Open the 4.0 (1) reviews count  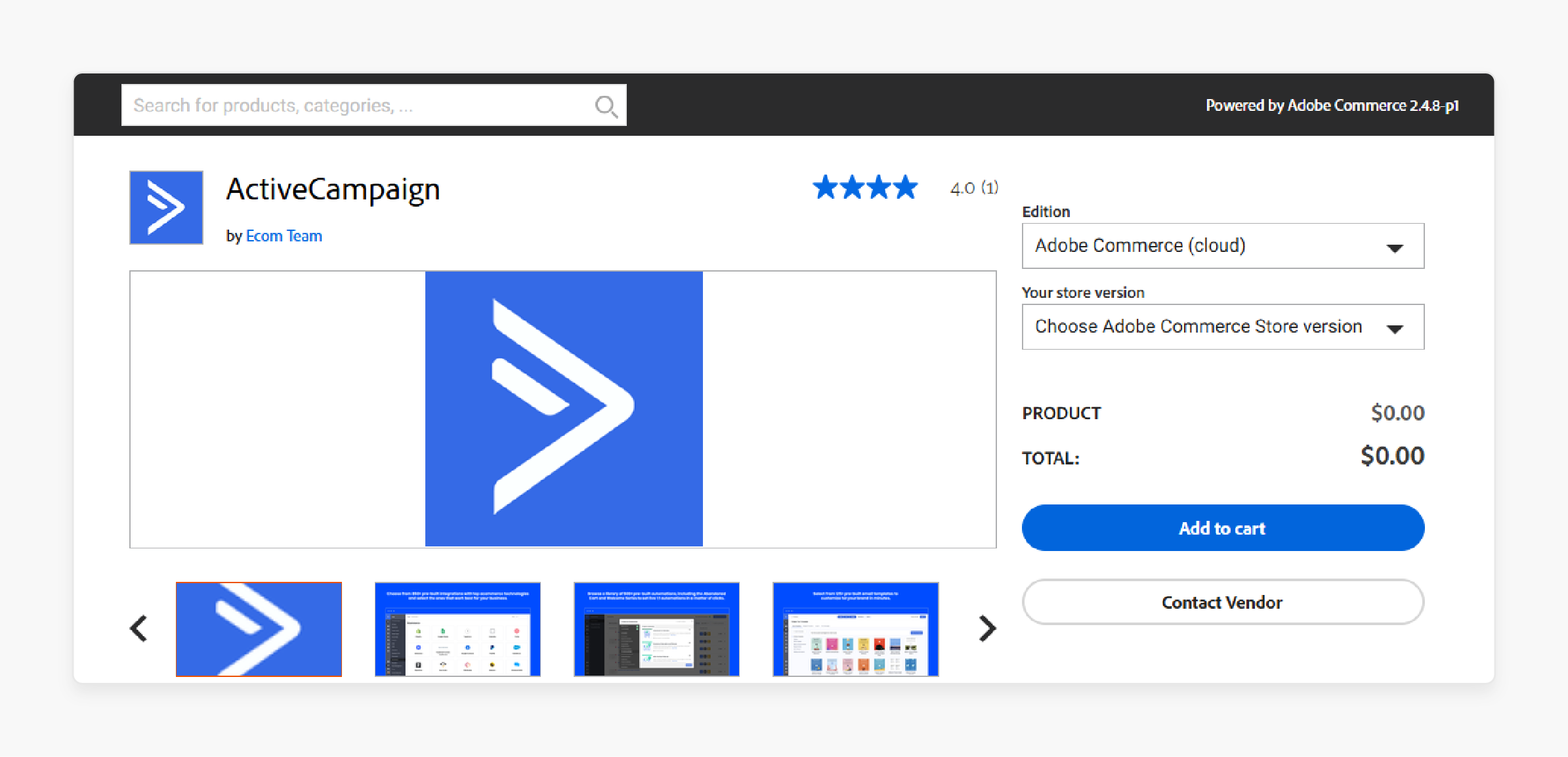[974, 188]
